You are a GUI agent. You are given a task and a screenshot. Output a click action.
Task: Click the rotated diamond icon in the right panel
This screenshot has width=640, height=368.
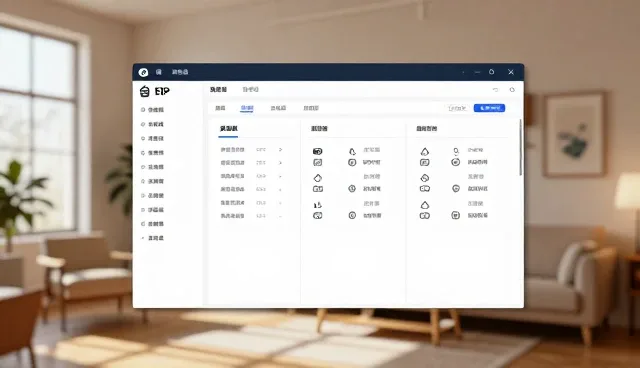click(x=425, y=178)
